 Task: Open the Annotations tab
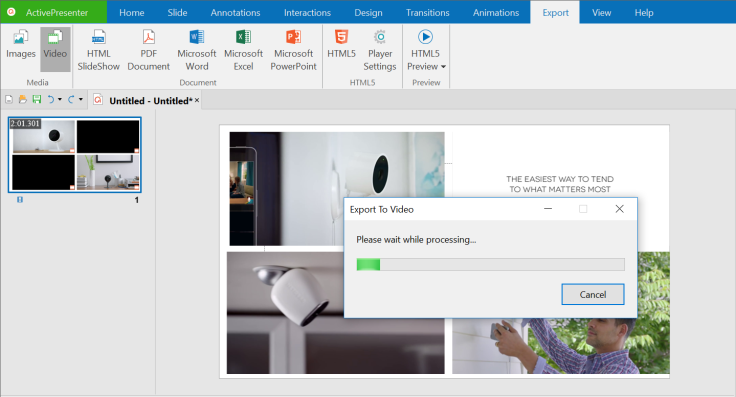235,13
